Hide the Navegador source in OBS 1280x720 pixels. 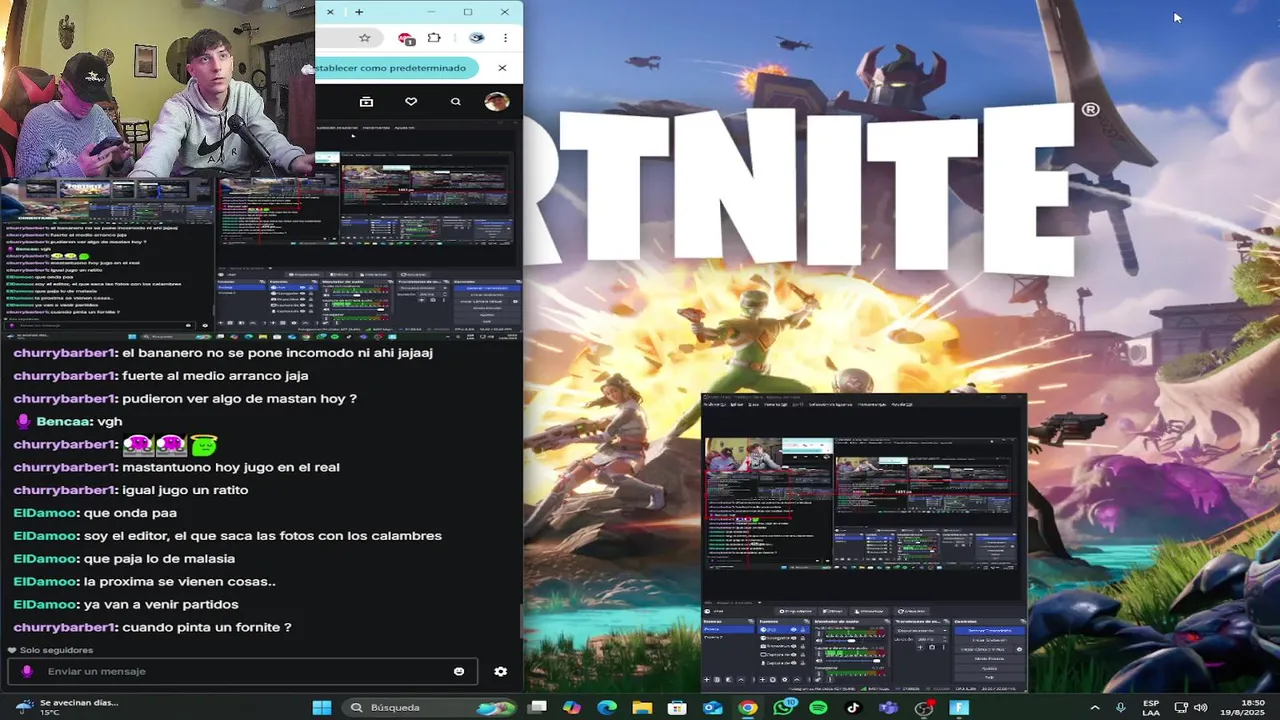click(x=793, y=638)
